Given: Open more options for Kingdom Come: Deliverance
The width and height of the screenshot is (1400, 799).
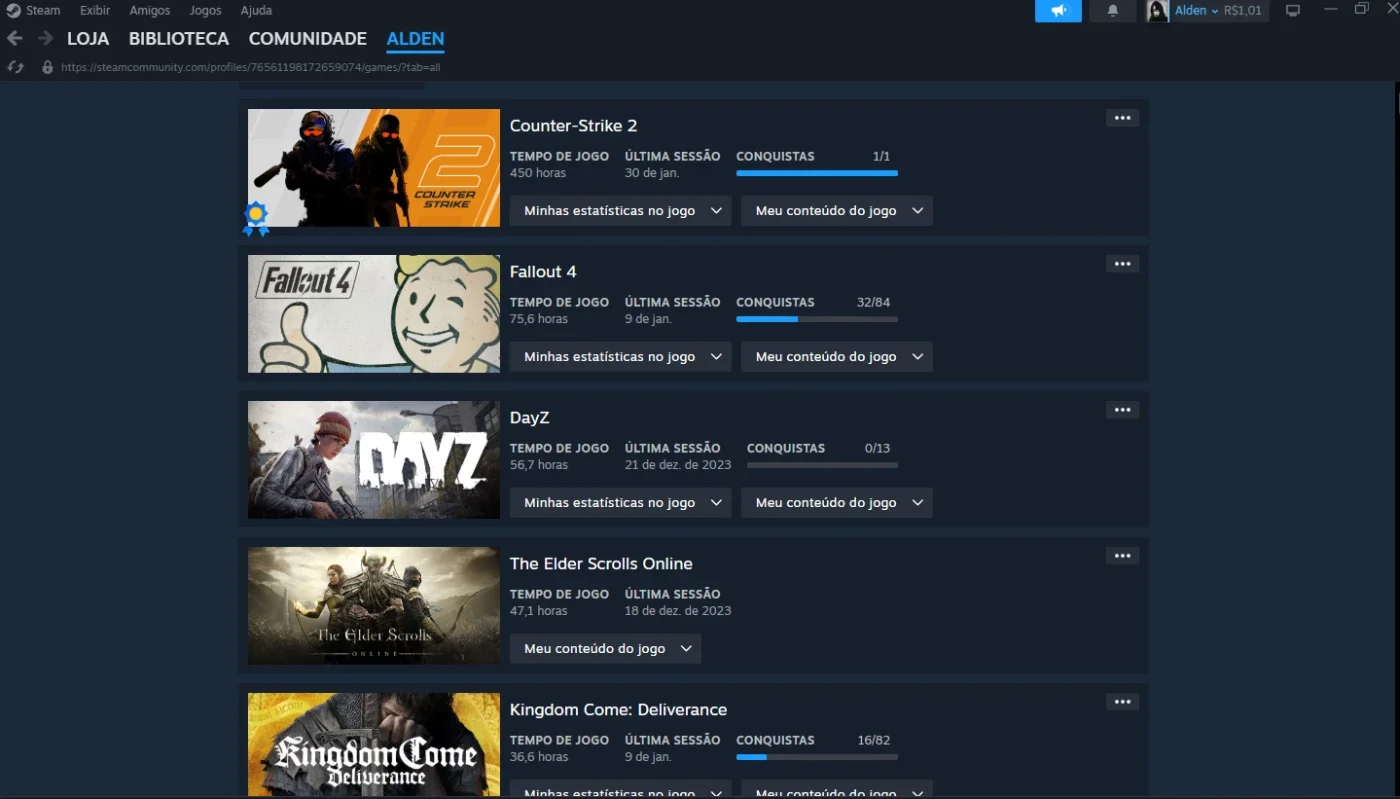Looking at the screenshot, I should coord(1122,702).
